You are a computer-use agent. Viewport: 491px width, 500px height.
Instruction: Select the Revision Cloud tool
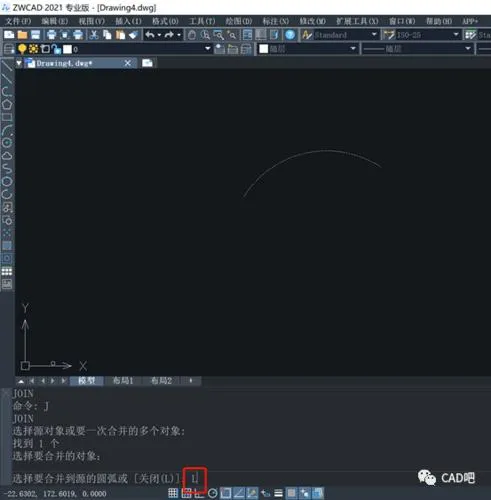pyautogui.click(x=7, y=156)
